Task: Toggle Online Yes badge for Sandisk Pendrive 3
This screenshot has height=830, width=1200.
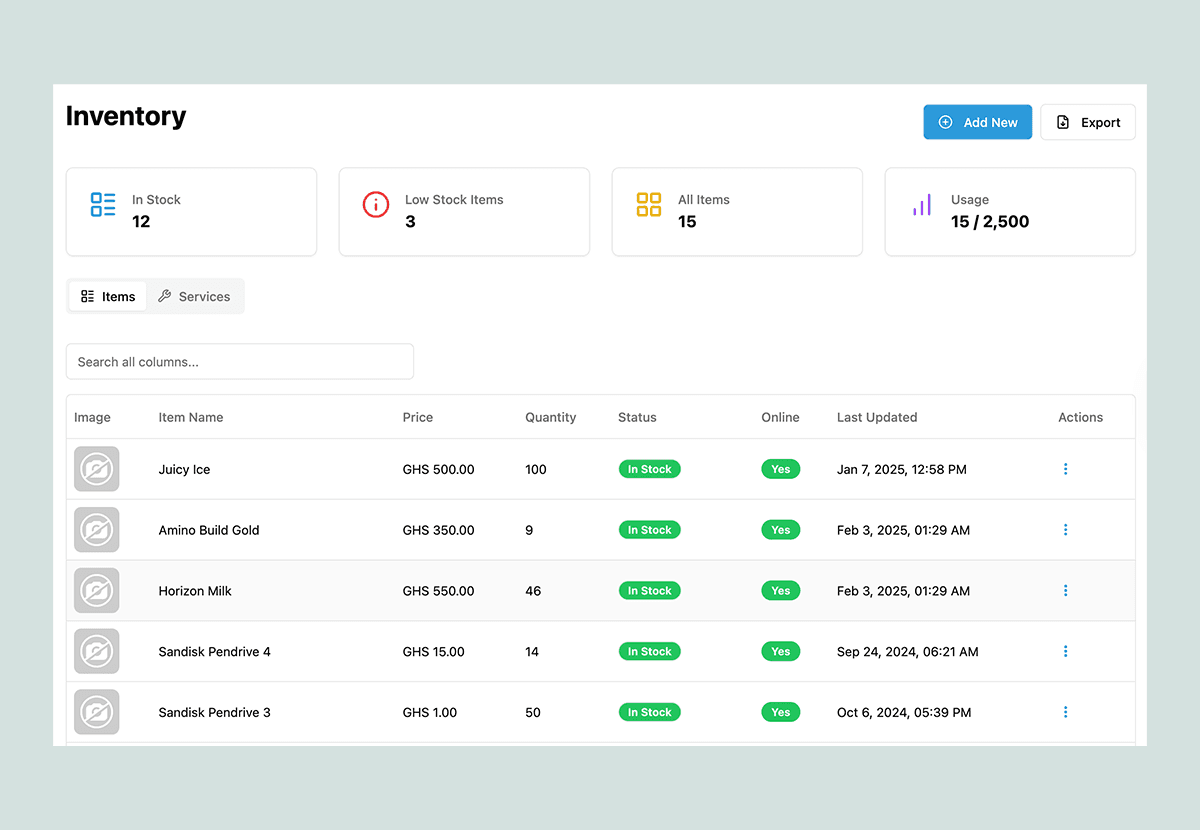Action: tap(780, 713)
